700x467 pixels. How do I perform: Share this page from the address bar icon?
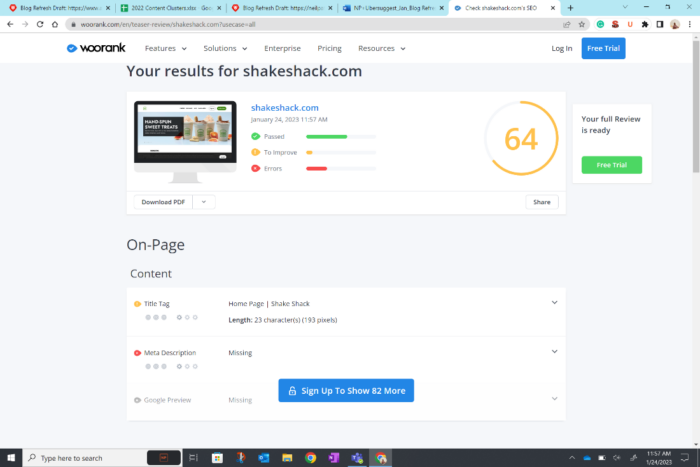coord(567,25)
